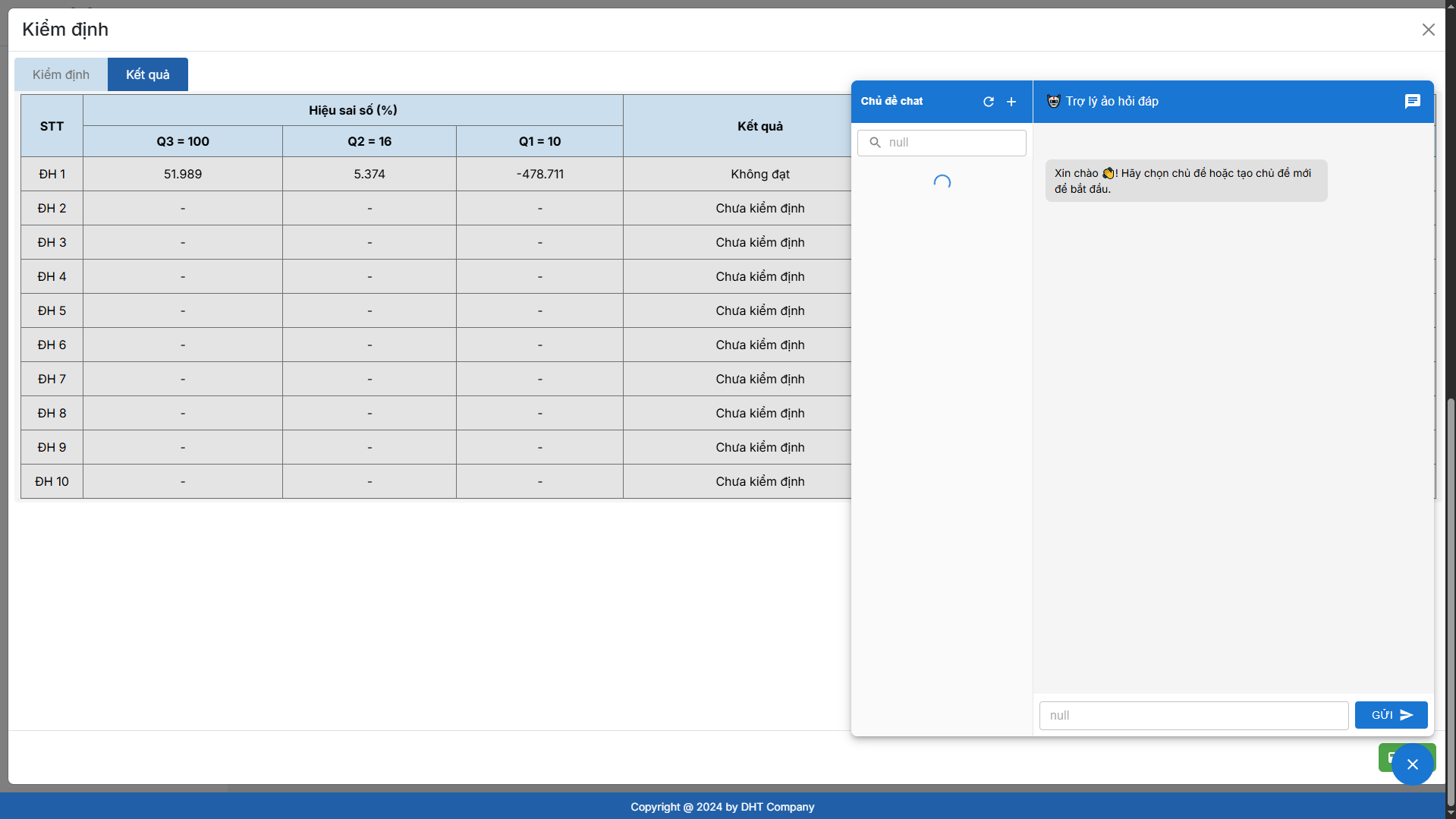Close the chat widget with blue X bubble
This screenshot has height=819, width=1456.
tap(1412, 764)
